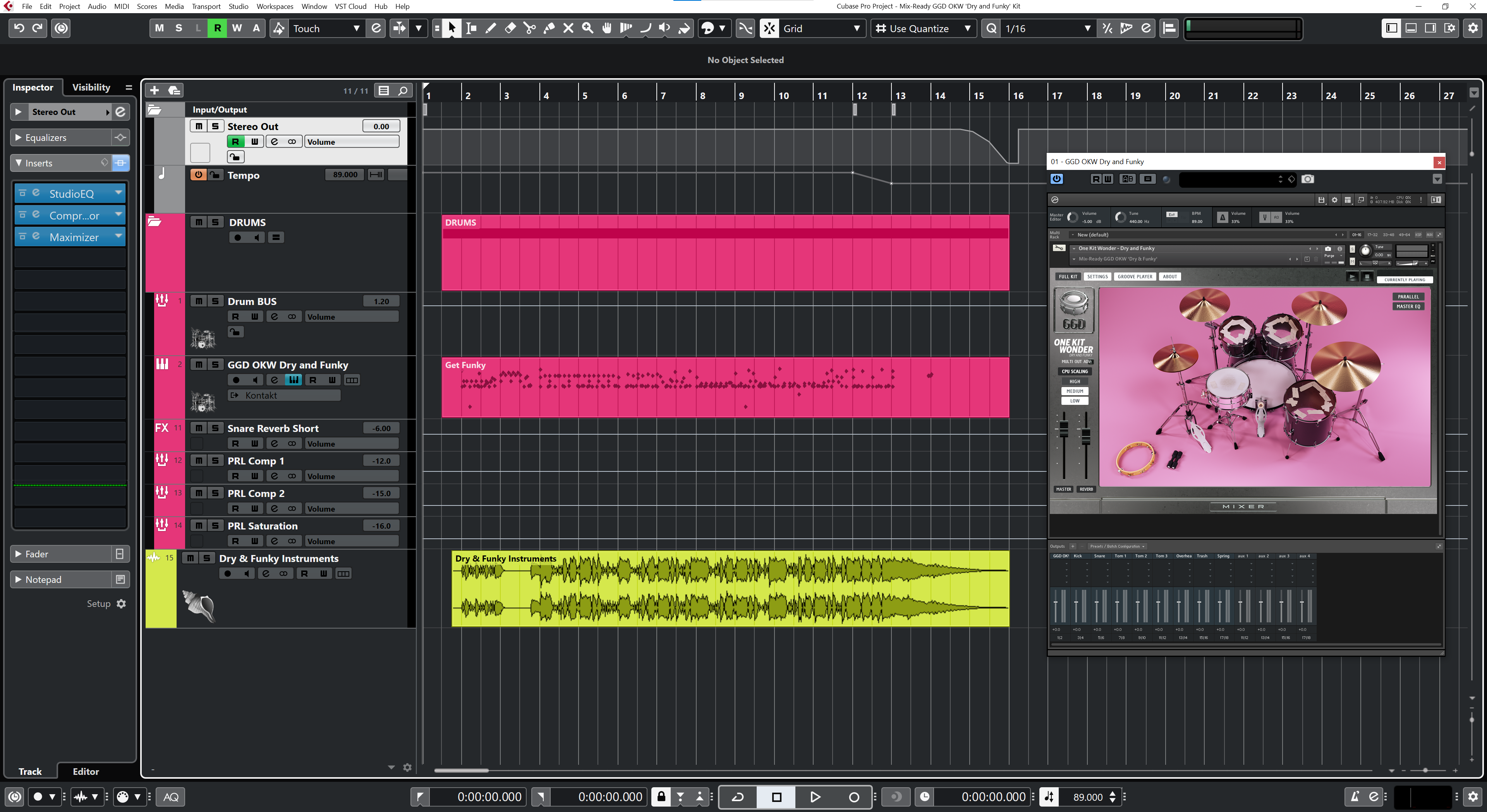Toggle the Tempo track activate button
This screenshot has width=1487, height=812.
[198, 175]
